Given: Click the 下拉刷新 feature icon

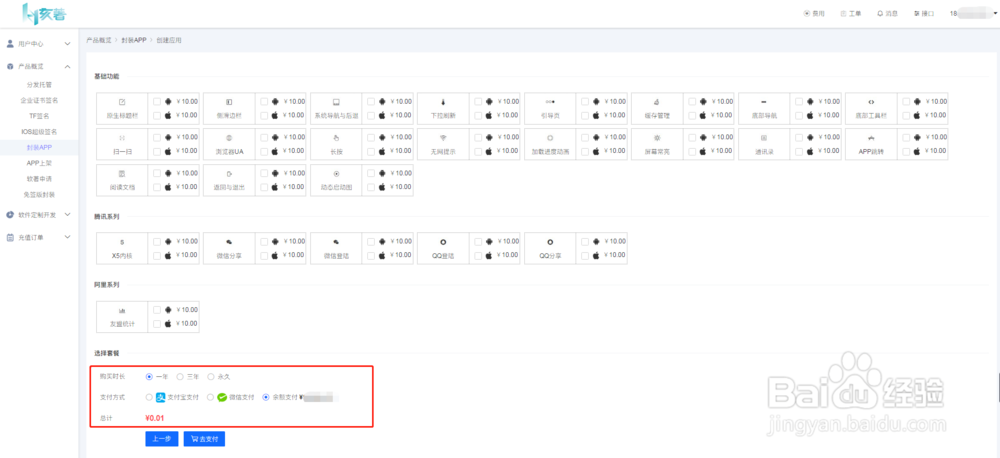Looking at the screenshot, I should [443, 102].
